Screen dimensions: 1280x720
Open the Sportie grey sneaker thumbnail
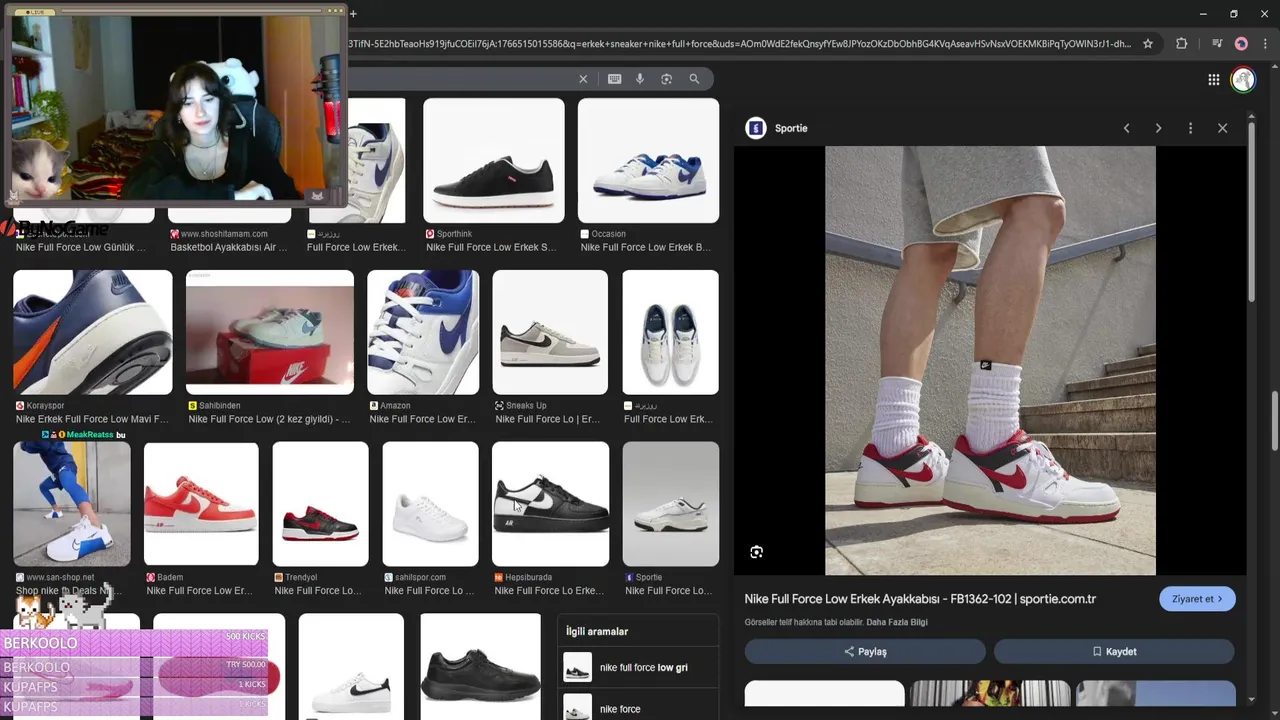pos(670,504)
